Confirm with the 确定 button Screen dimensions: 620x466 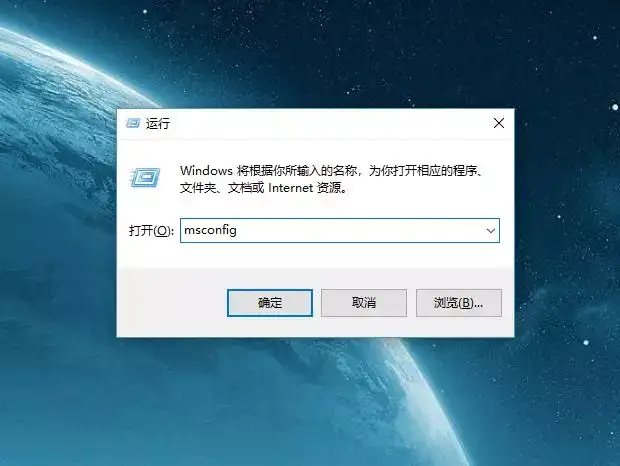click(270, 303)
